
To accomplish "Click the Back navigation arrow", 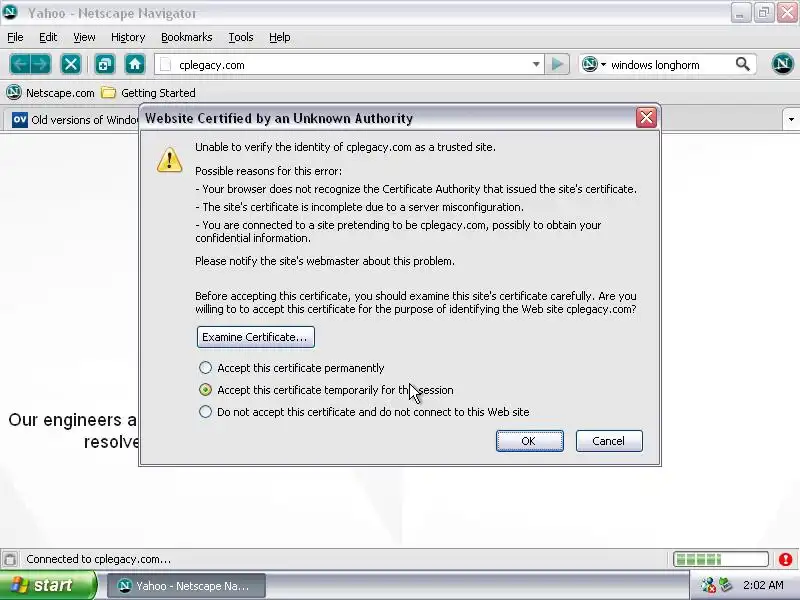I will pyautogui.click(x=20, y=65).
